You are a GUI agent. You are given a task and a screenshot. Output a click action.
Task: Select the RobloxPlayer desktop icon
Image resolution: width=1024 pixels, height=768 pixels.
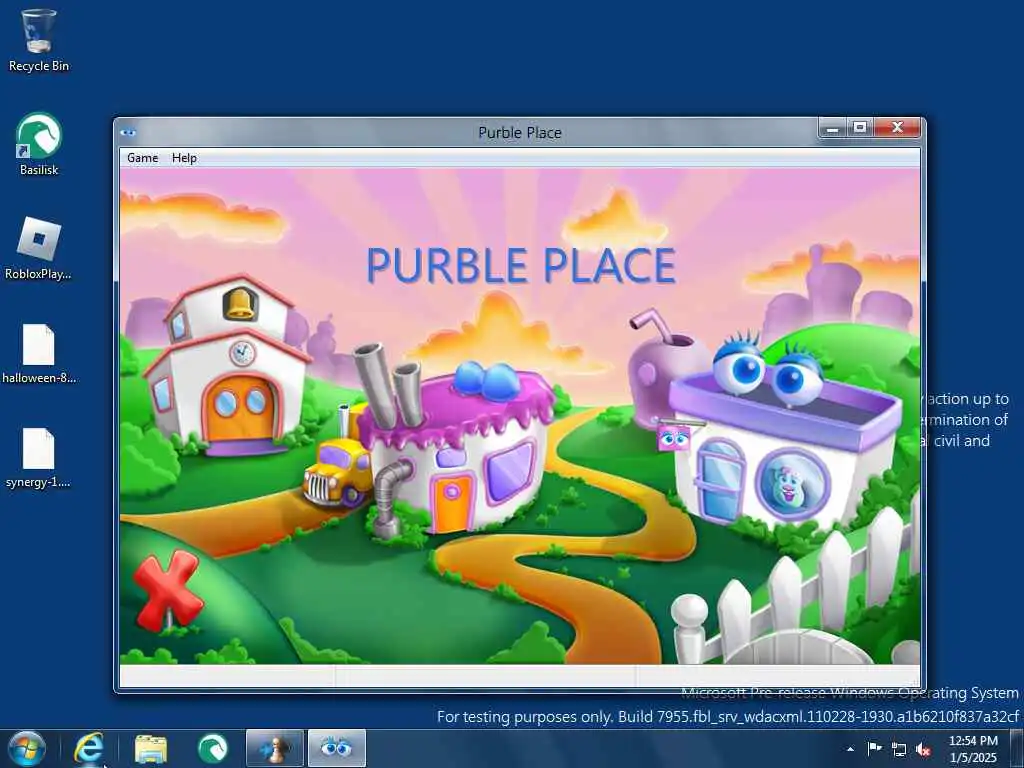(x=39, y=248)
